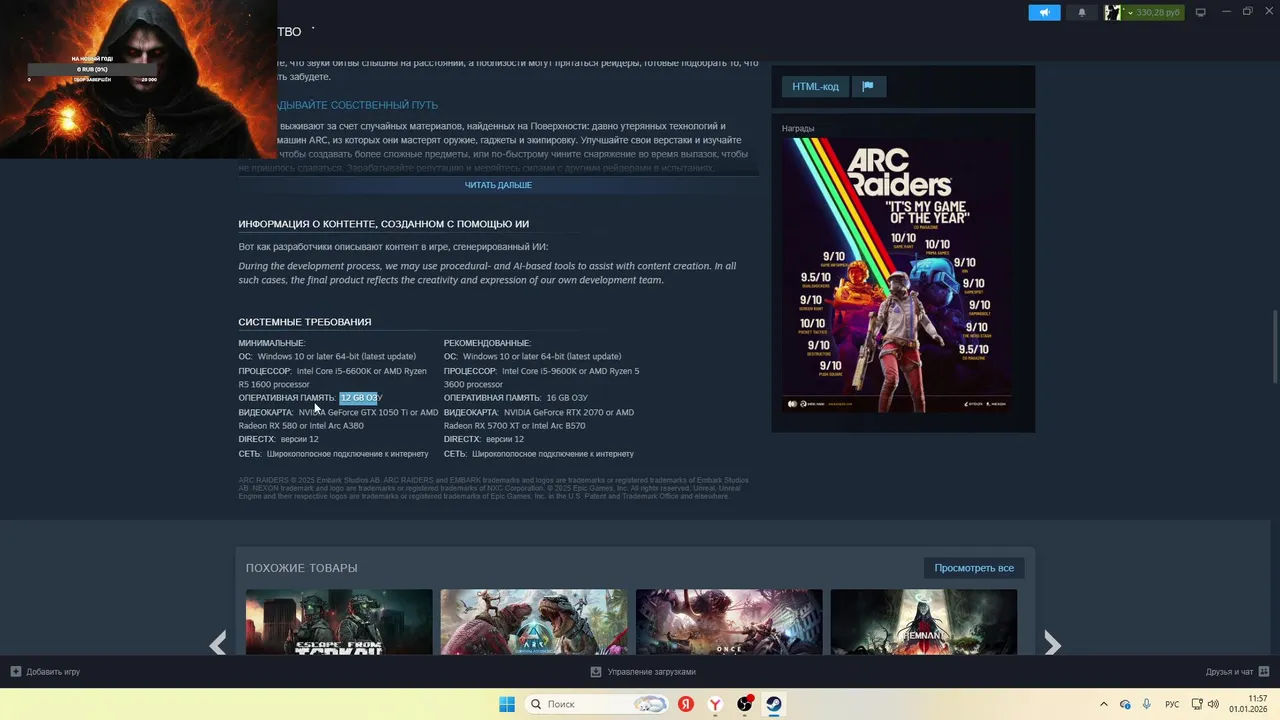This screenshot has width=1280, height=720.
Task: Click the Steam profile avatar
Action: tap(1112, 13)
